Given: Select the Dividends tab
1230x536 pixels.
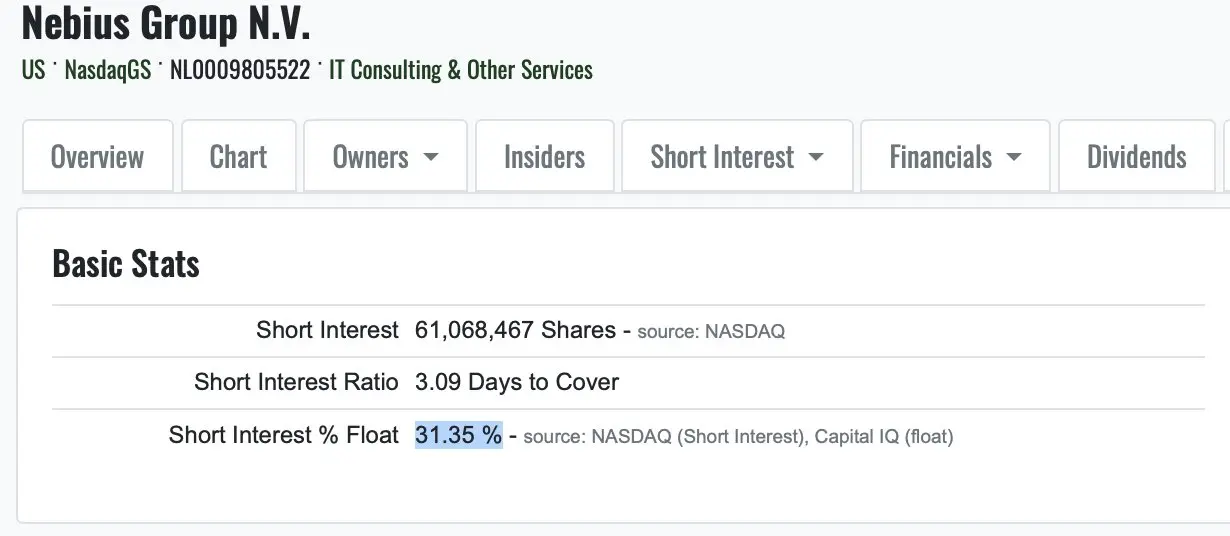Looking at the screenshot, I should click(1136, 156).
